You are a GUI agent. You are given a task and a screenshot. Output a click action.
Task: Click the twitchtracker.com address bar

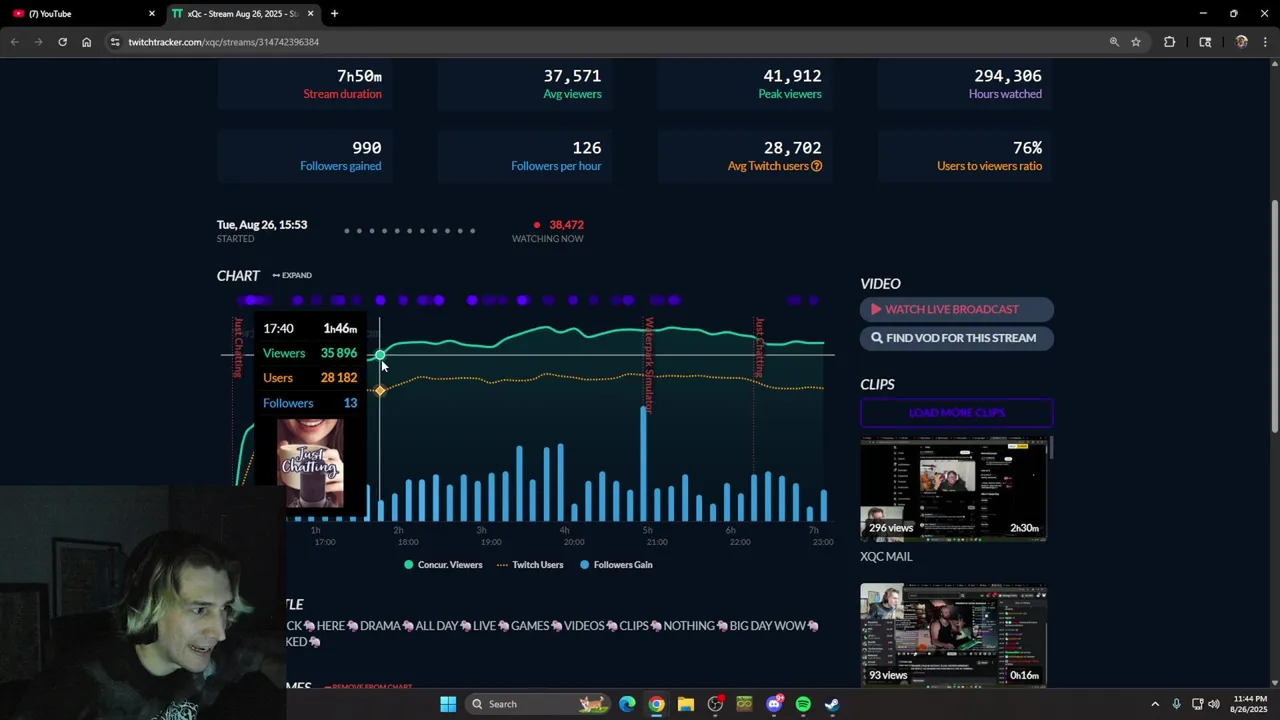click(x=600, y=42)
